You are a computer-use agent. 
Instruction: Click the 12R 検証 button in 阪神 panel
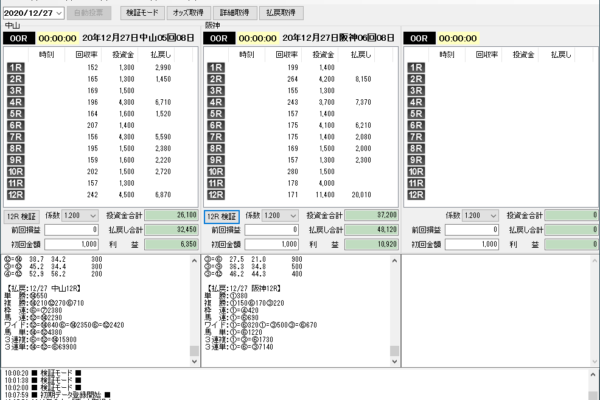pyautogui.click(x=221, y=215)
